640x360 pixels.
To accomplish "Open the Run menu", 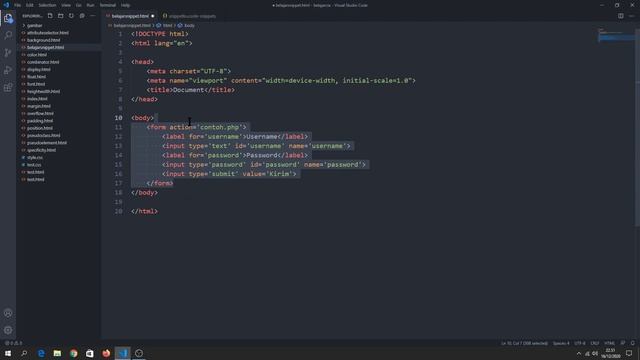I will (91, 5).
